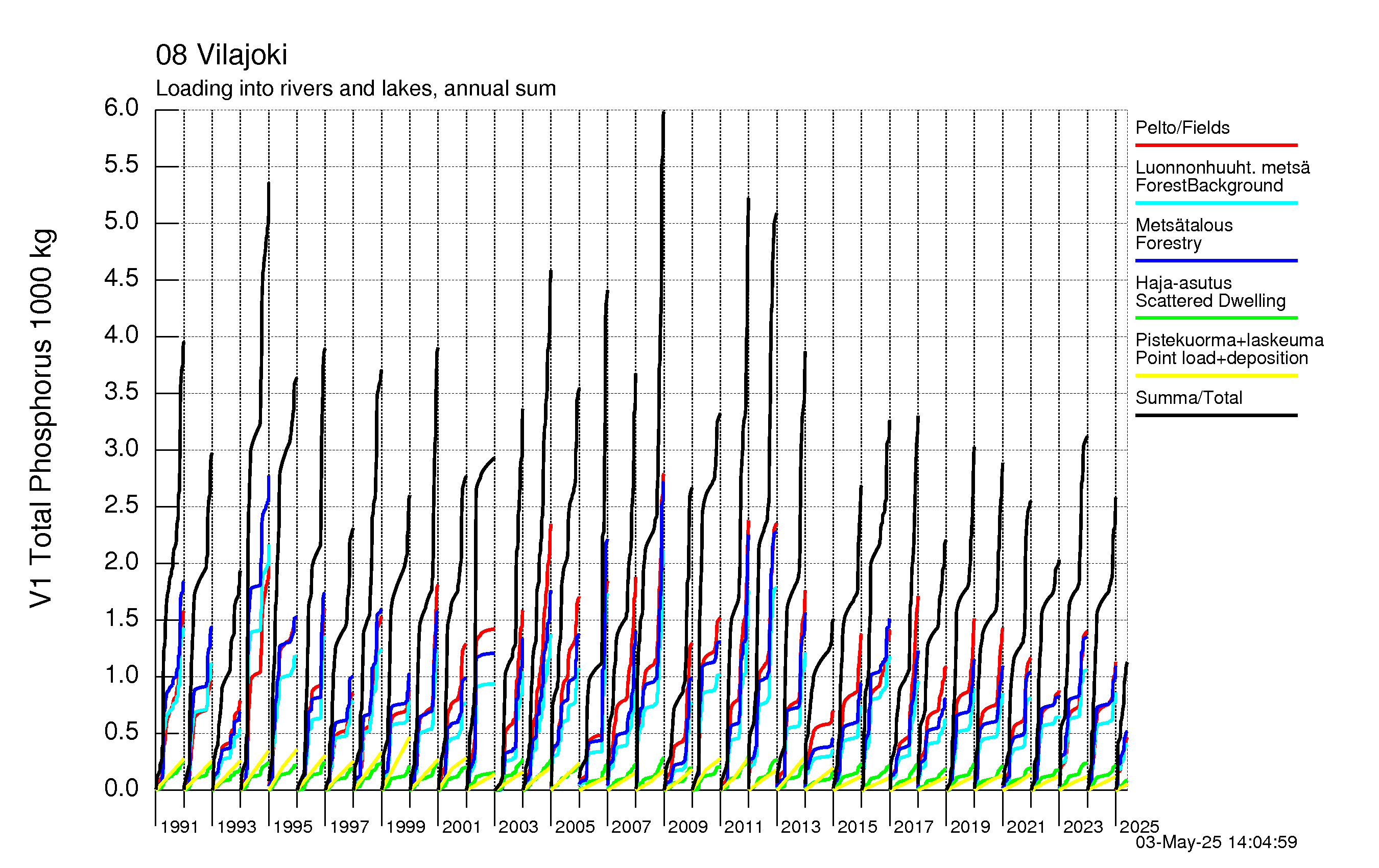Click the y-axis value 3.0

[122, 448]
